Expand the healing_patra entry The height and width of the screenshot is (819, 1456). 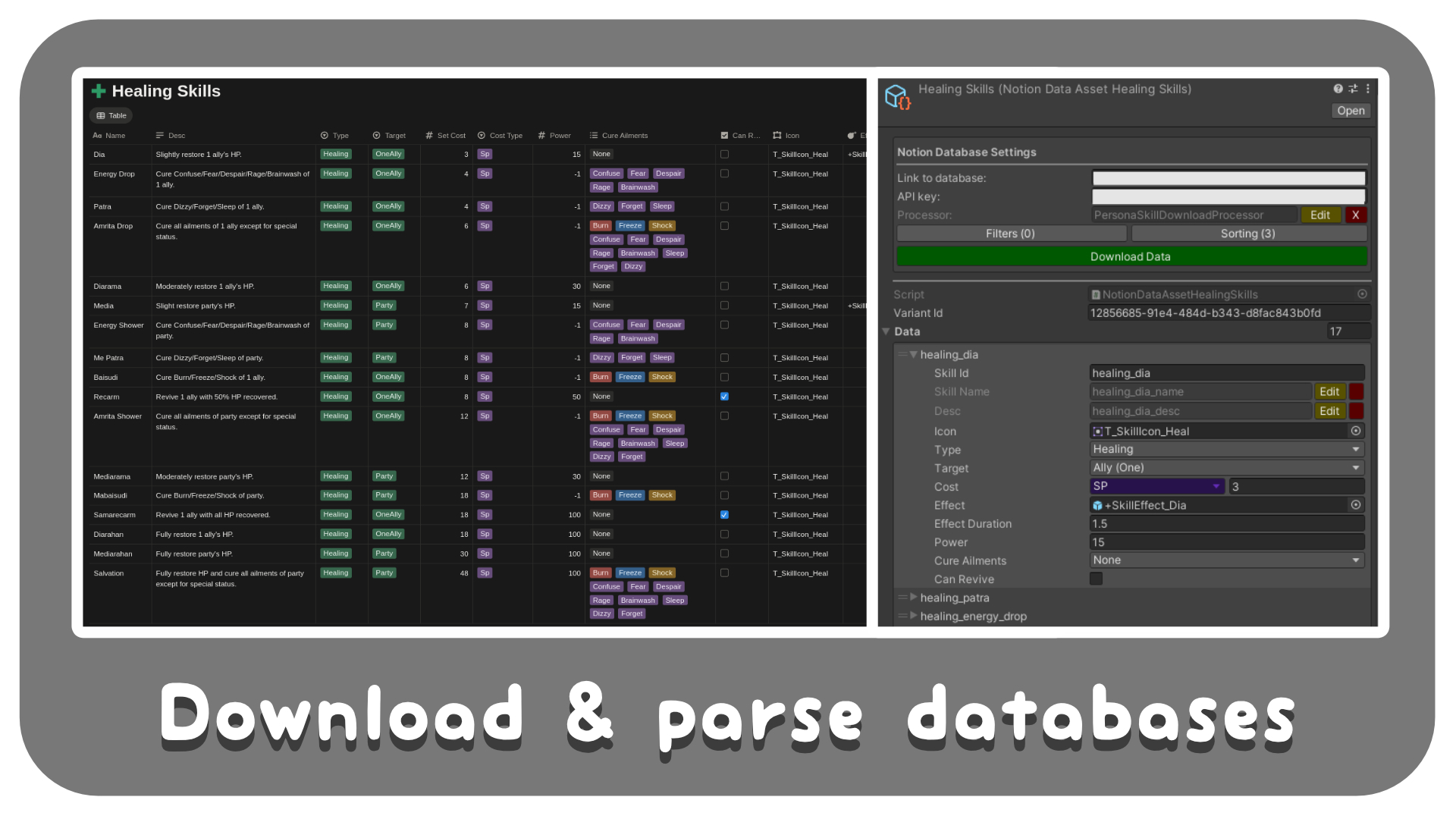[x=914, y=598]
